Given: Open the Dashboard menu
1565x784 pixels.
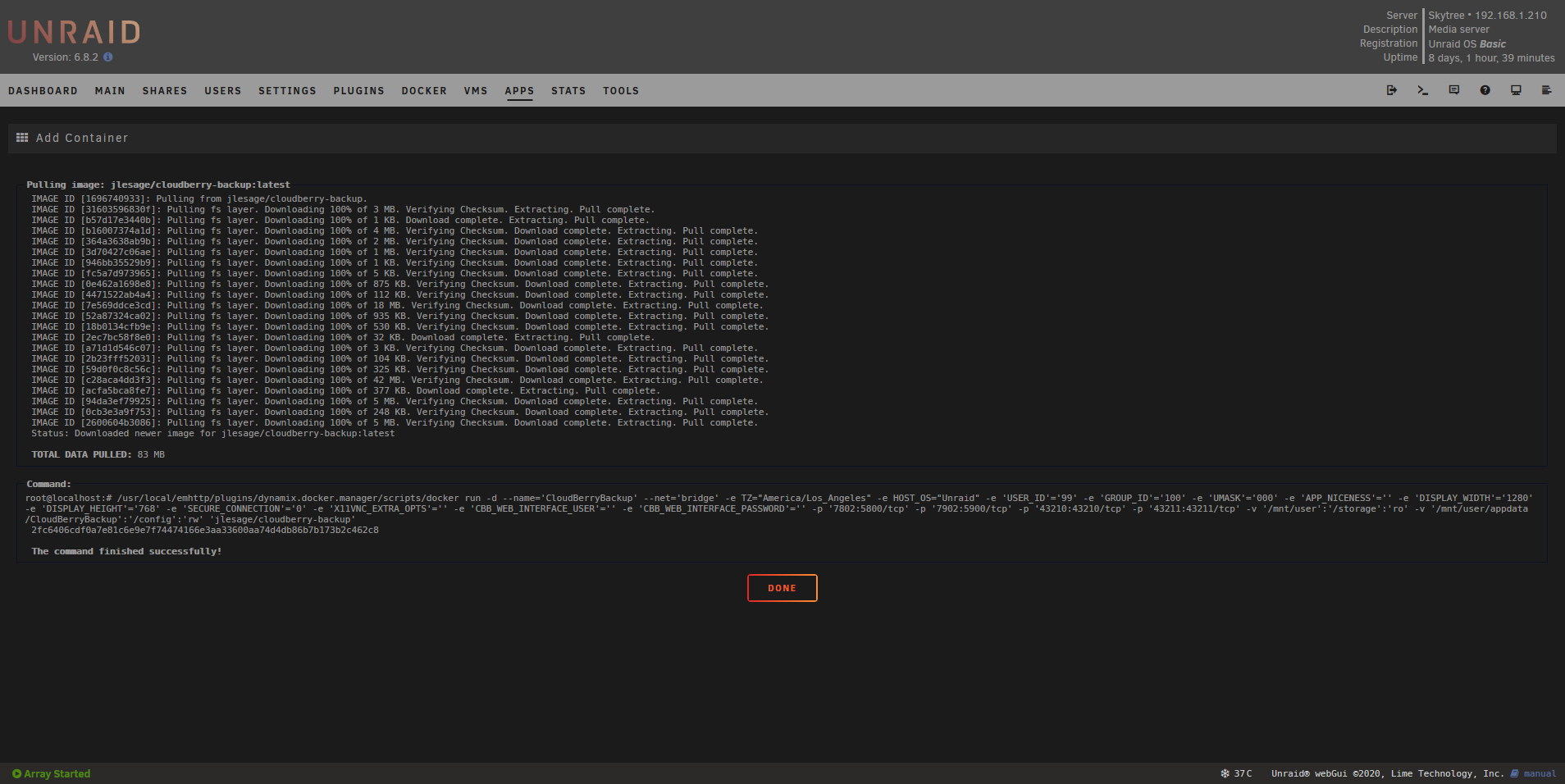Looking at the screenshot, I should (x=43, y=91).
